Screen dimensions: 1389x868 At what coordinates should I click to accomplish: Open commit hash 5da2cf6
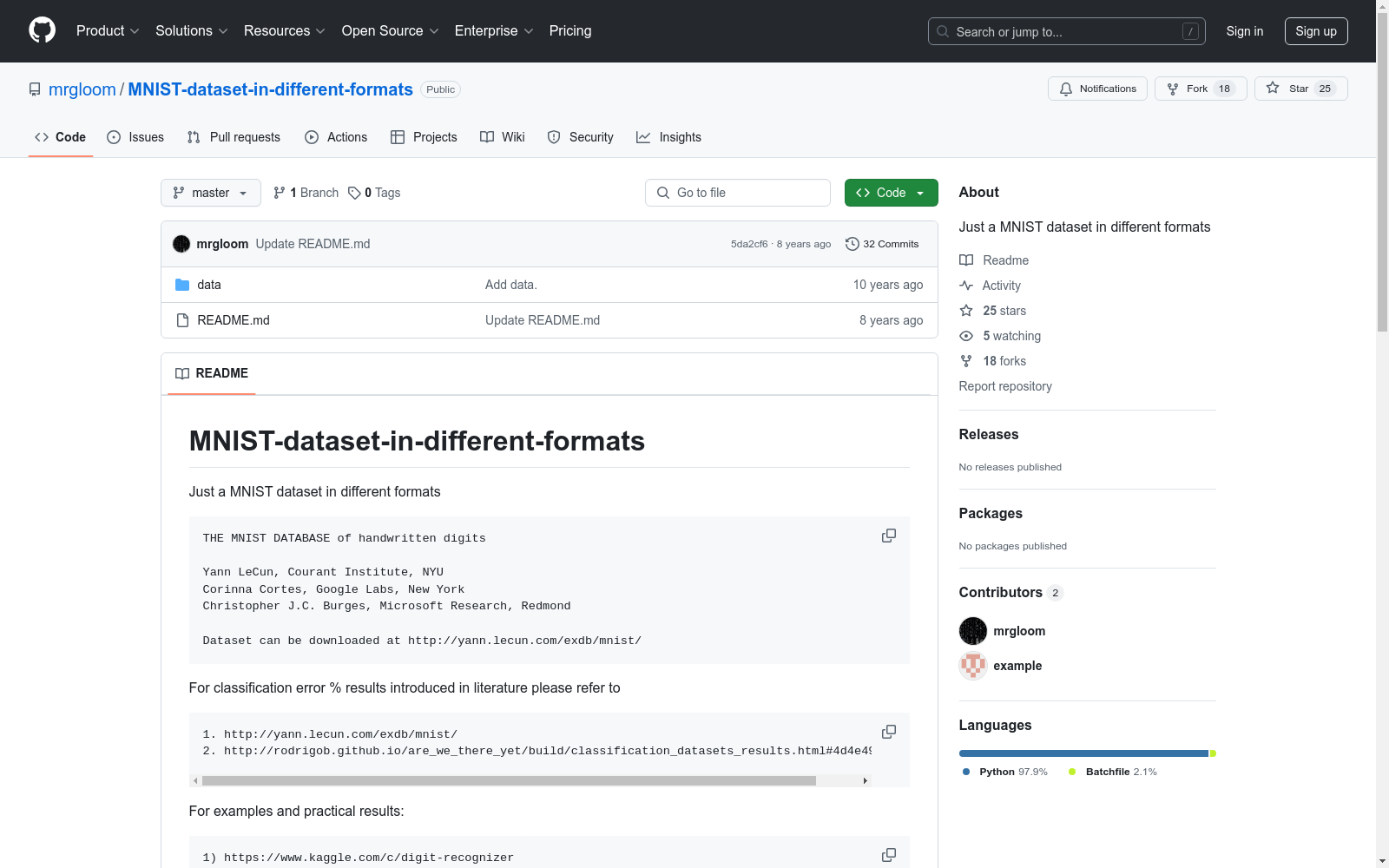click(749, 244)
